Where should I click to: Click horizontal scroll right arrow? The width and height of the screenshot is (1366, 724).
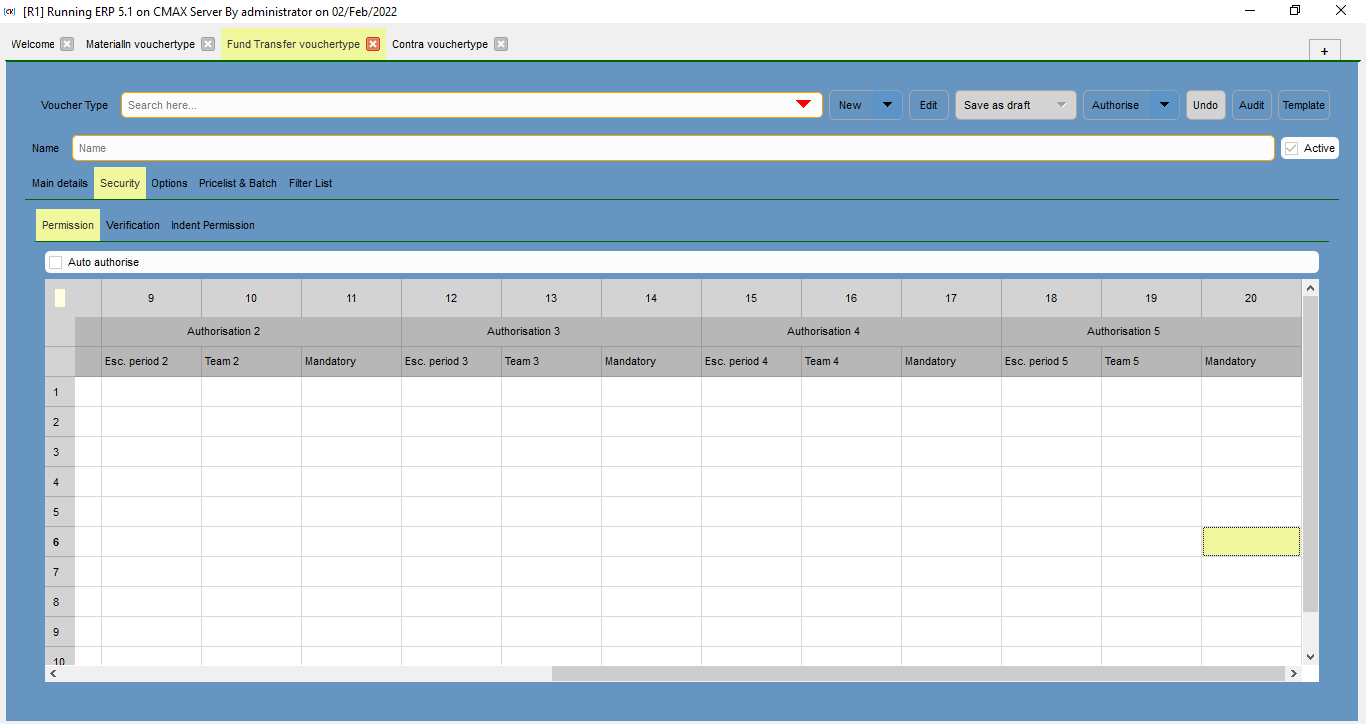point(1293,674)
